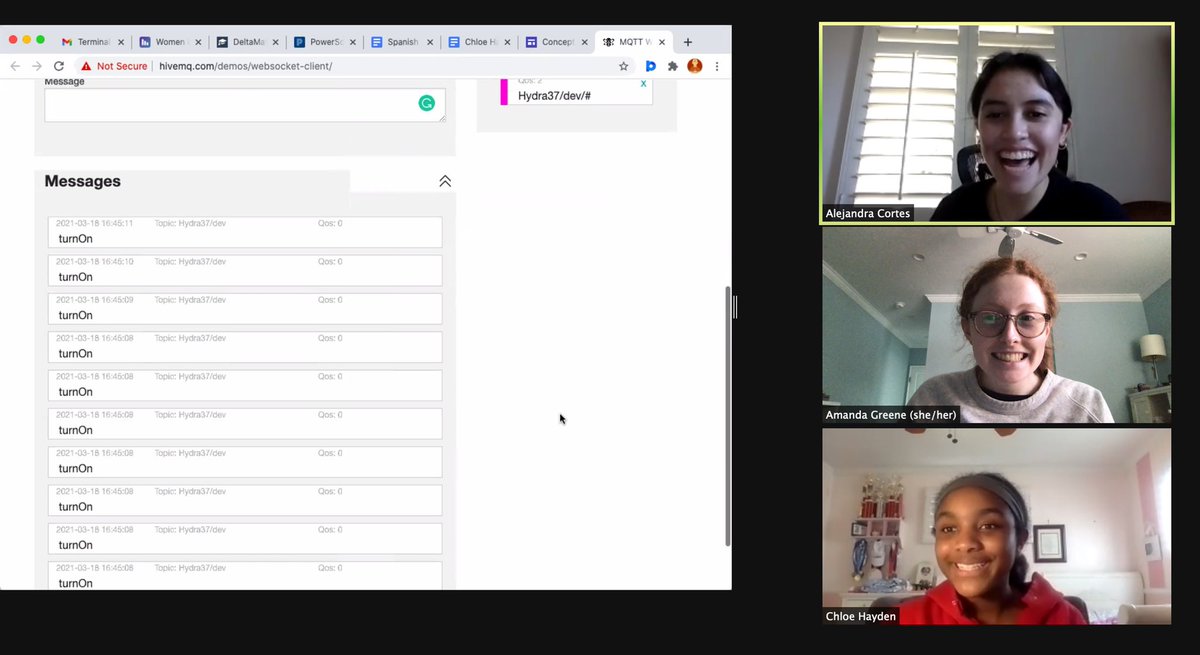
Task: Select the active MQTT websocket tab
Action: 636,42
